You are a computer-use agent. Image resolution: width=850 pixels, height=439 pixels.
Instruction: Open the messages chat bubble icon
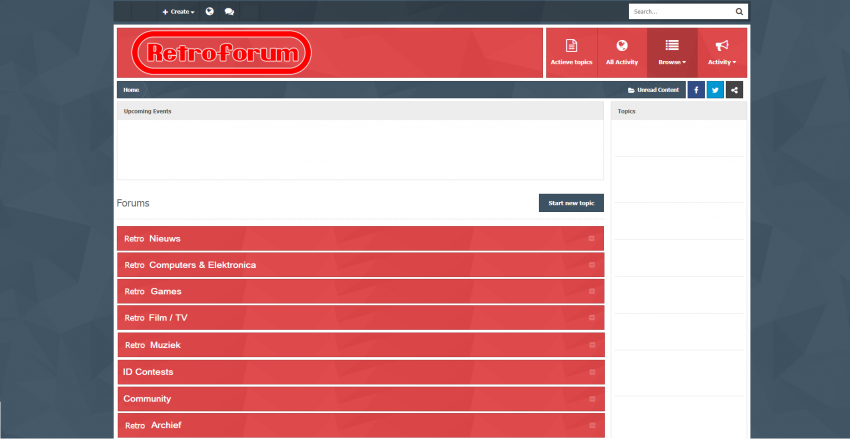(x=229, y=12)
